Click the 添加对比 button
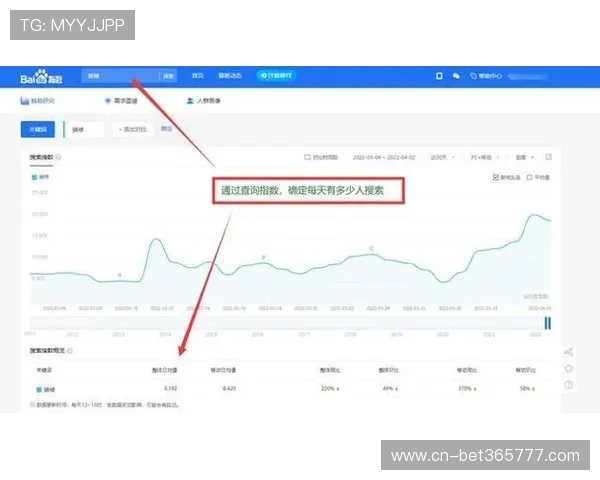This screenshot has height=480, width=600. (132, 129)
